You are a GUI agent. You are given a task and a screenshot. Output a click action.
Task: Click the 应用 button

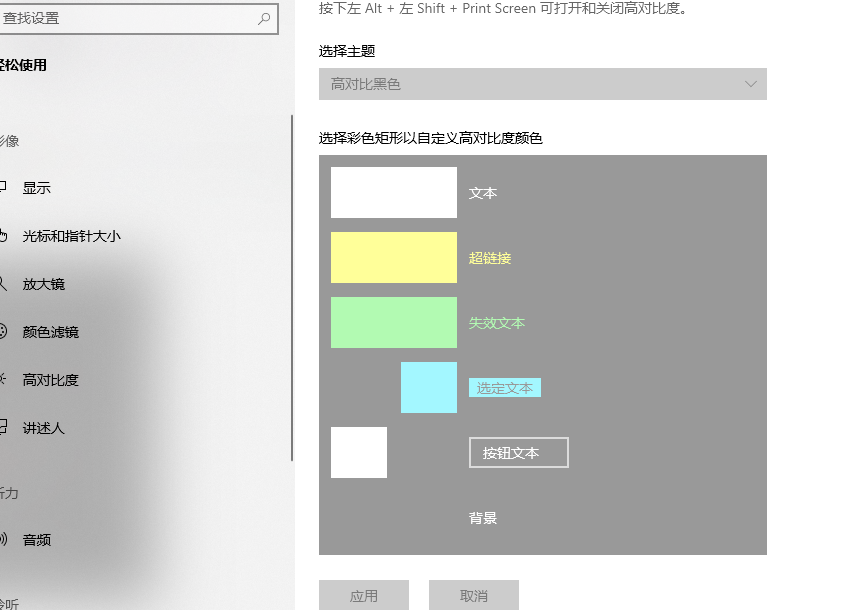point(364,595)
